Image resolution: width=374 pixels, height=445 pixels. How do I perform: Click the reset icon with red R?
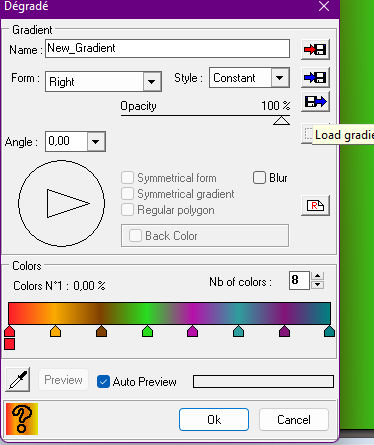[x=315, y=205]
